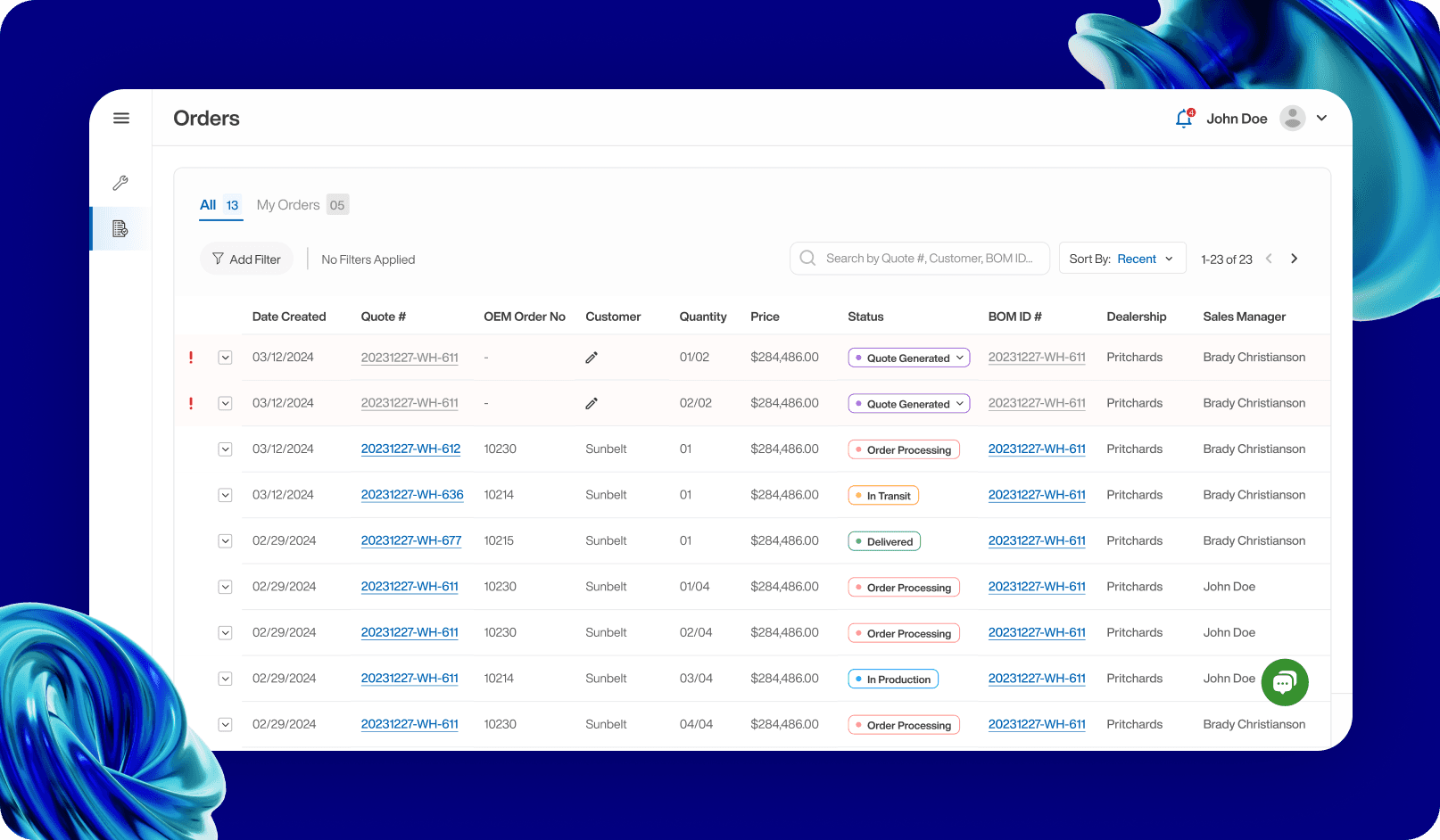The height and width of the screenshot is (840, 1440).
Task: Click the John Doe profile avatar
Action: pos(1293,118)
